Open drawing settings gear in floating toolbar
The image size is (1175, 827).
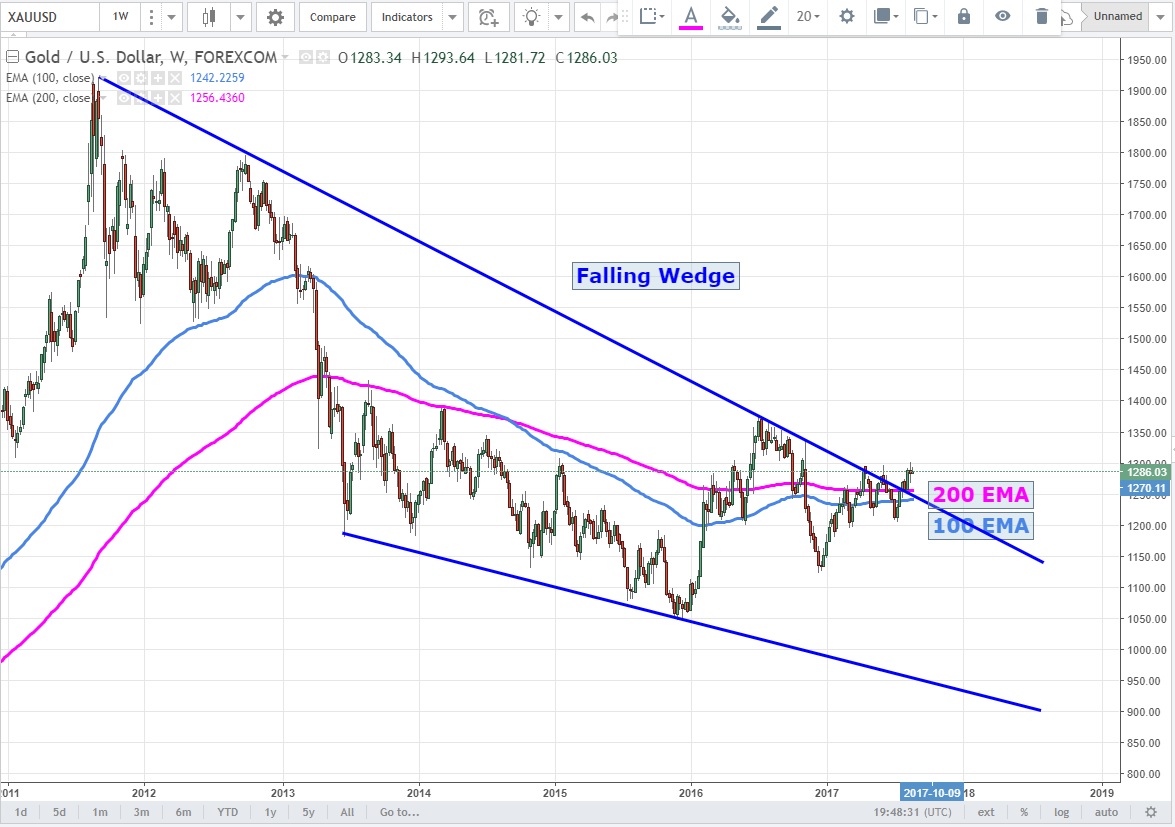(x=847, y=16)
